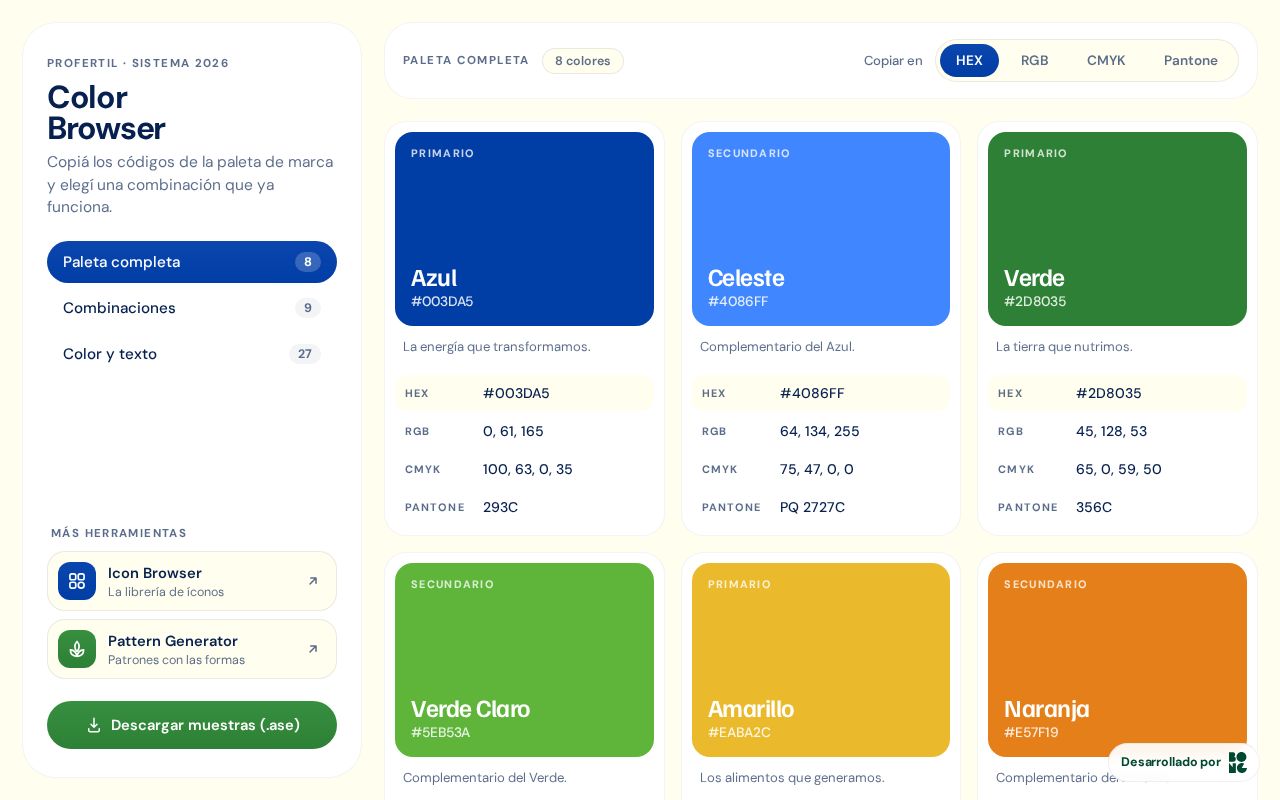
Task: Click 'Complementario del Verde.' description
Action: click(485, 778)
